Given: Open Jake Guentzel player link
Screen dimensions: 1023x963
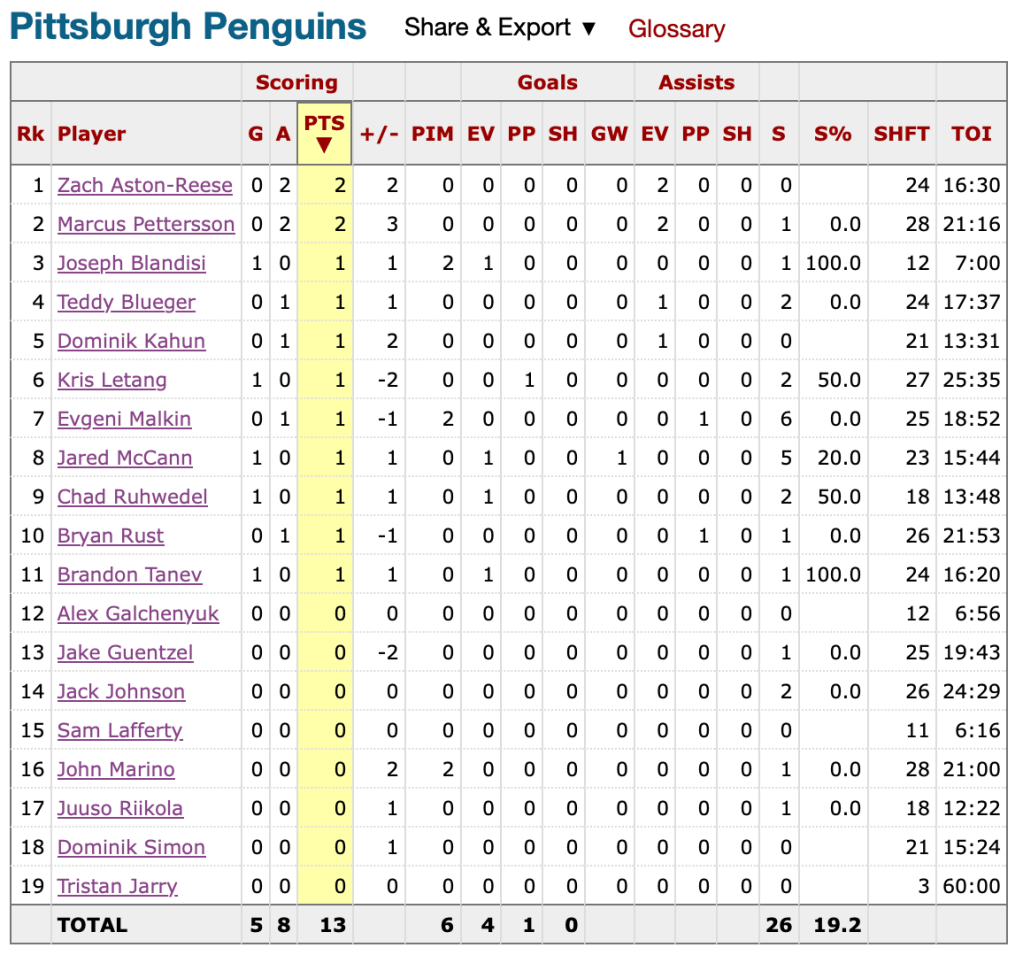Looking at the screenshot, I should point(125,653).
